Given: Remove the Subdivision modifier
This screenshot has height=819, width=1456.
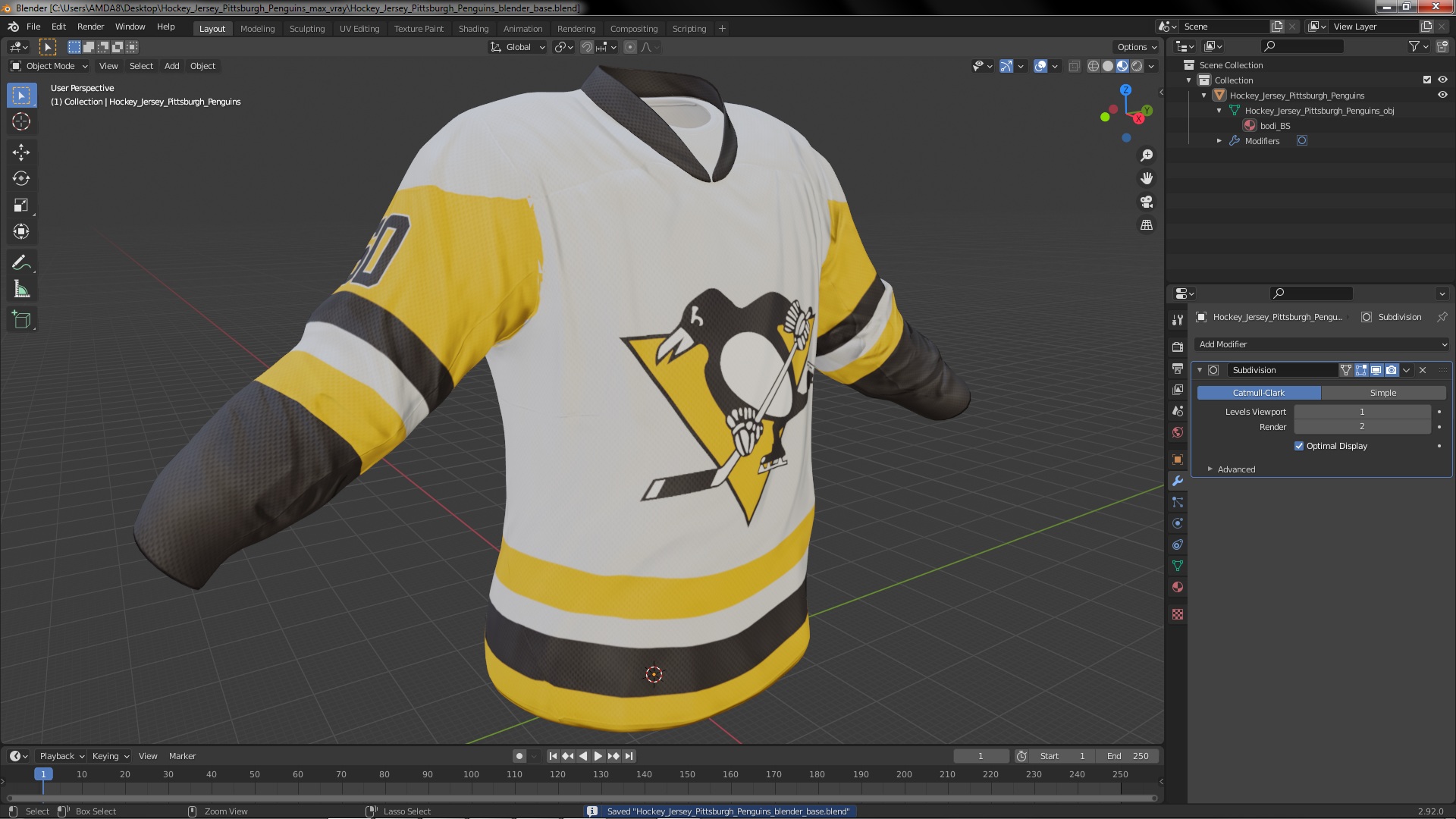Looking at the screenshot, I should pos(1423,370).
